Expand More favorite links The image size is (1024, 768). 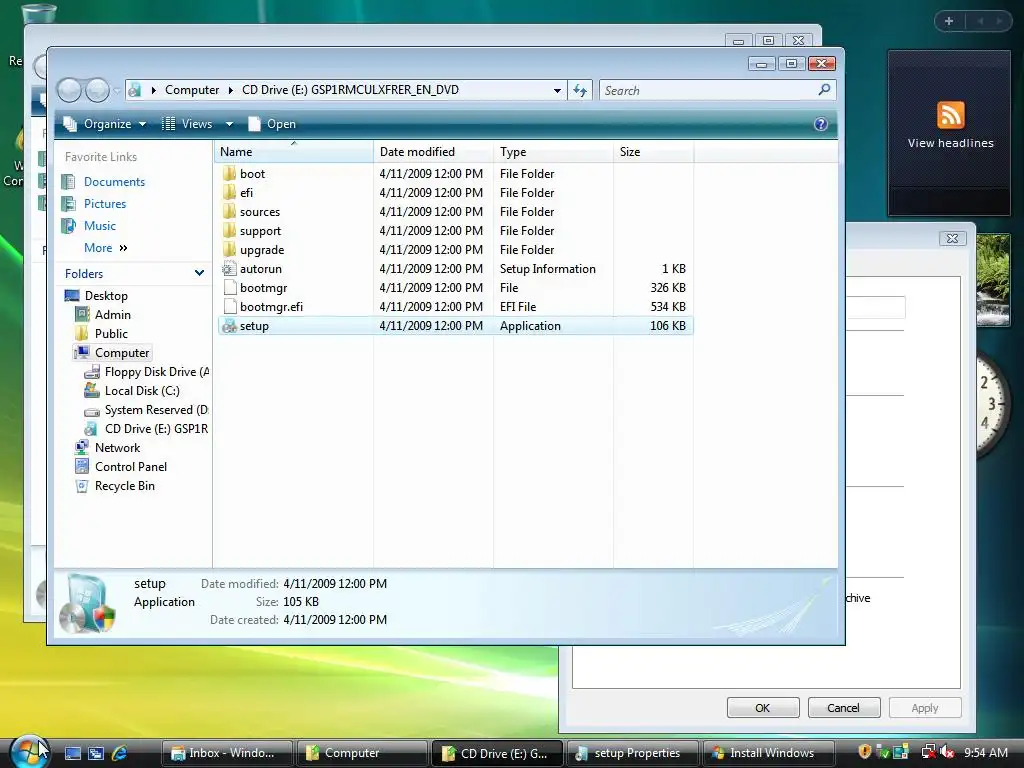(106, 248)
